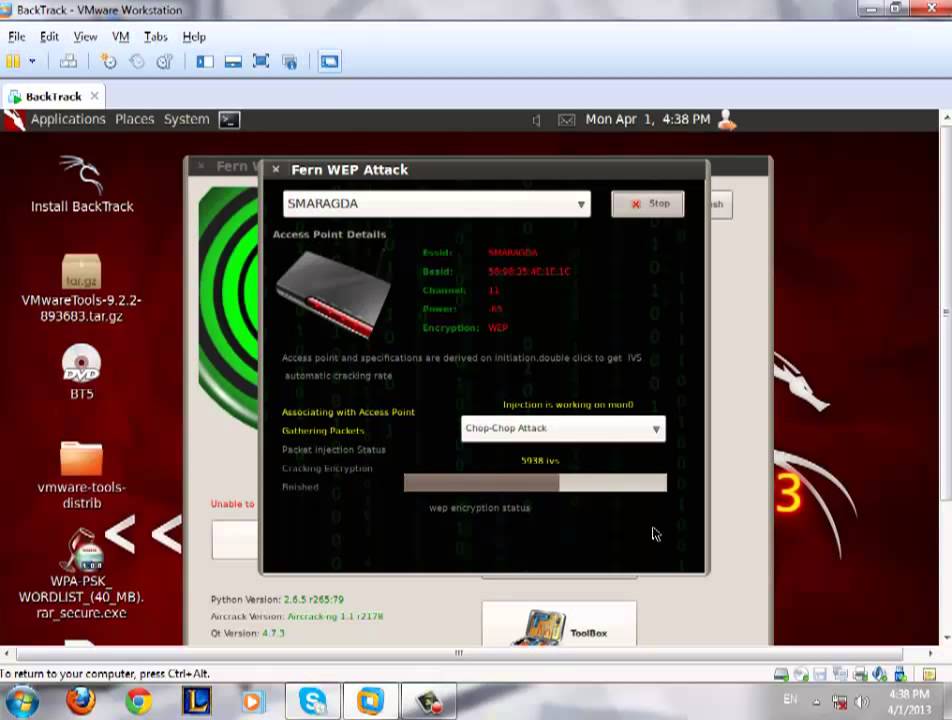The image size is (952, 720).
Task: Open the power options dropdown arrow beside pause
Action: coord(32,61)
